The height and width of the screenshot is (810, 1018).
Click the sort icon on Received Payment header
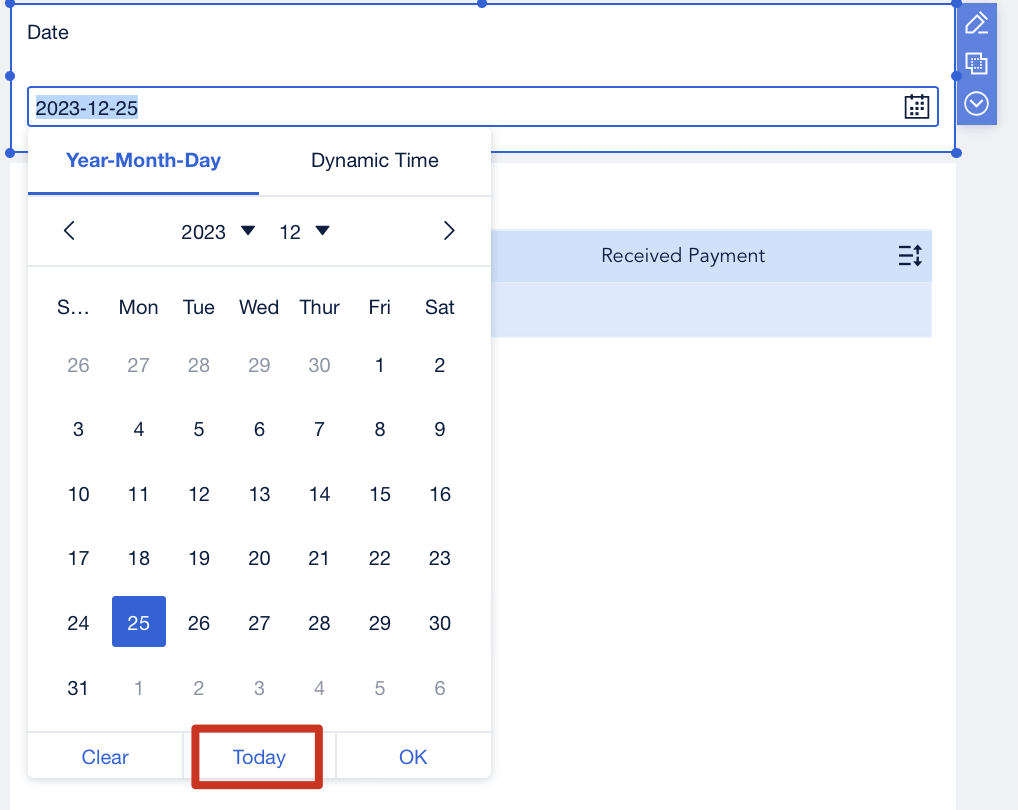910,255
